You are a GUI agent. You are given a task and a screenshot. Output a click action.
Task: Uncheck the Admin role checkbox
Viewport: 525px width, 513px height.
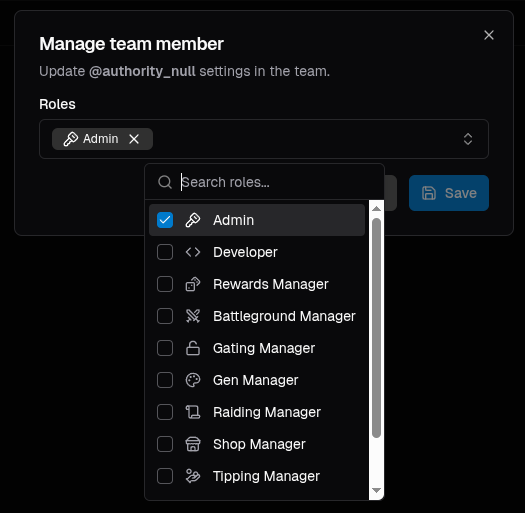[165, 220]
